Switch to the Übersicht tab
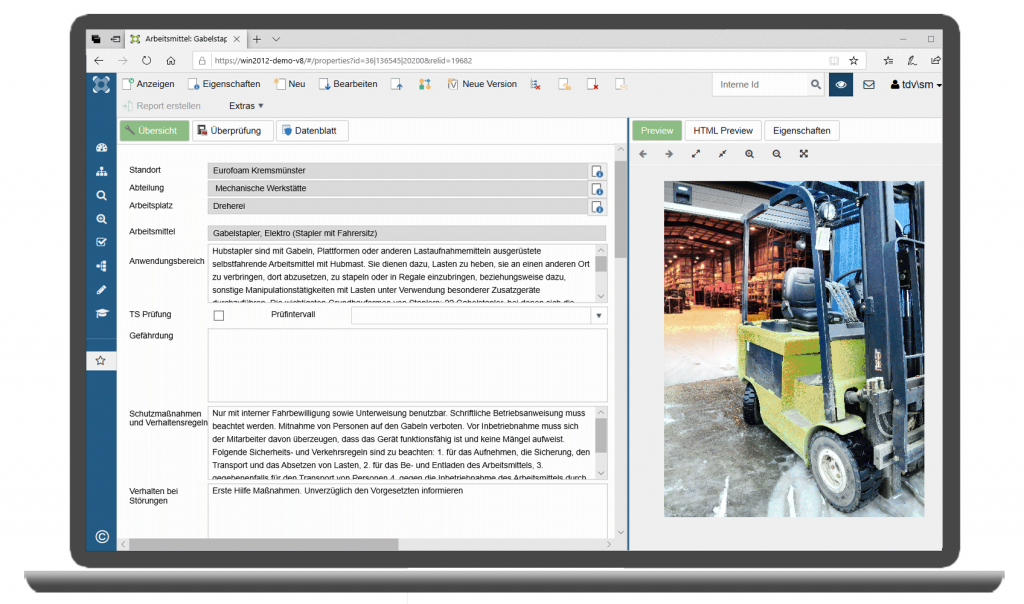Screen dimensions: 1024x604 coord(154,131)
